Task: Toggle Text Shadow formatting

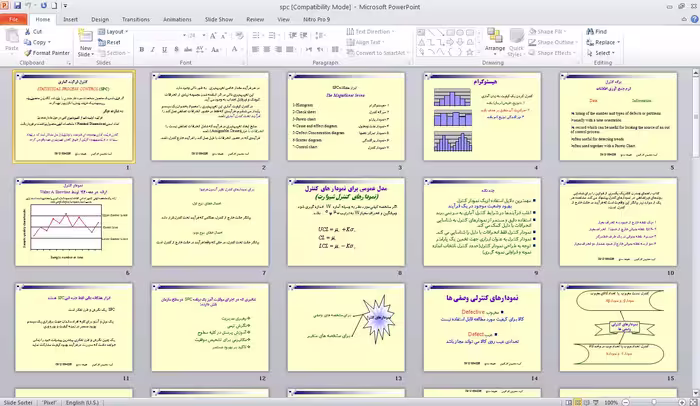Action: 176,50
